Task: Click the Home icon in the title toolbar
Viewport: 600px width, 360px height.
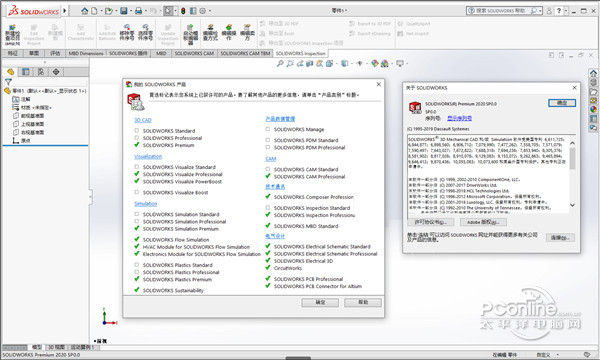Action: [x=85, y=11]
